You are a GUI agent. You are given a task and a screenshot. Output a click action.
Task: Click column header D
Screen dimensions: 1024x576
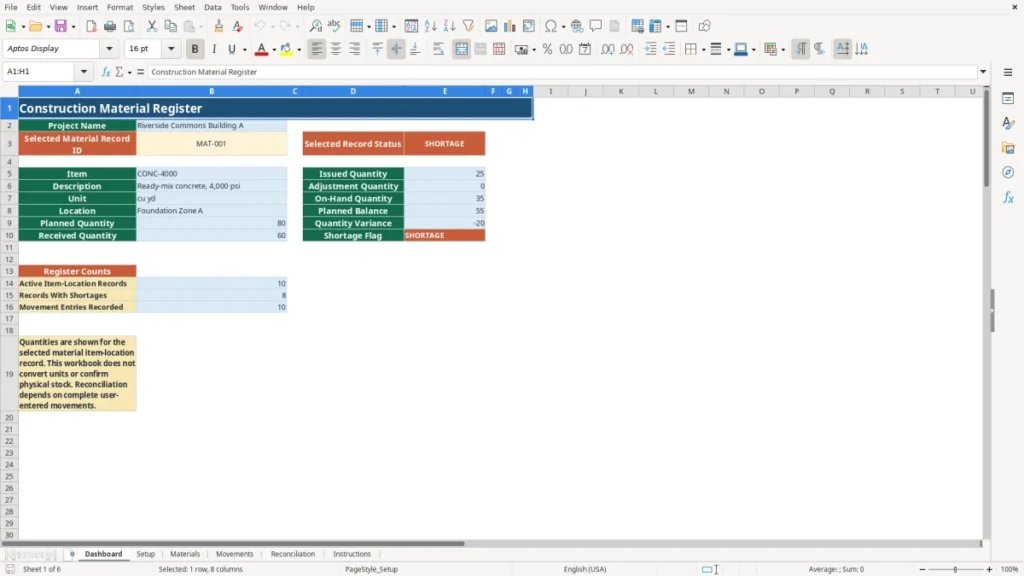[x=353, y=91]
